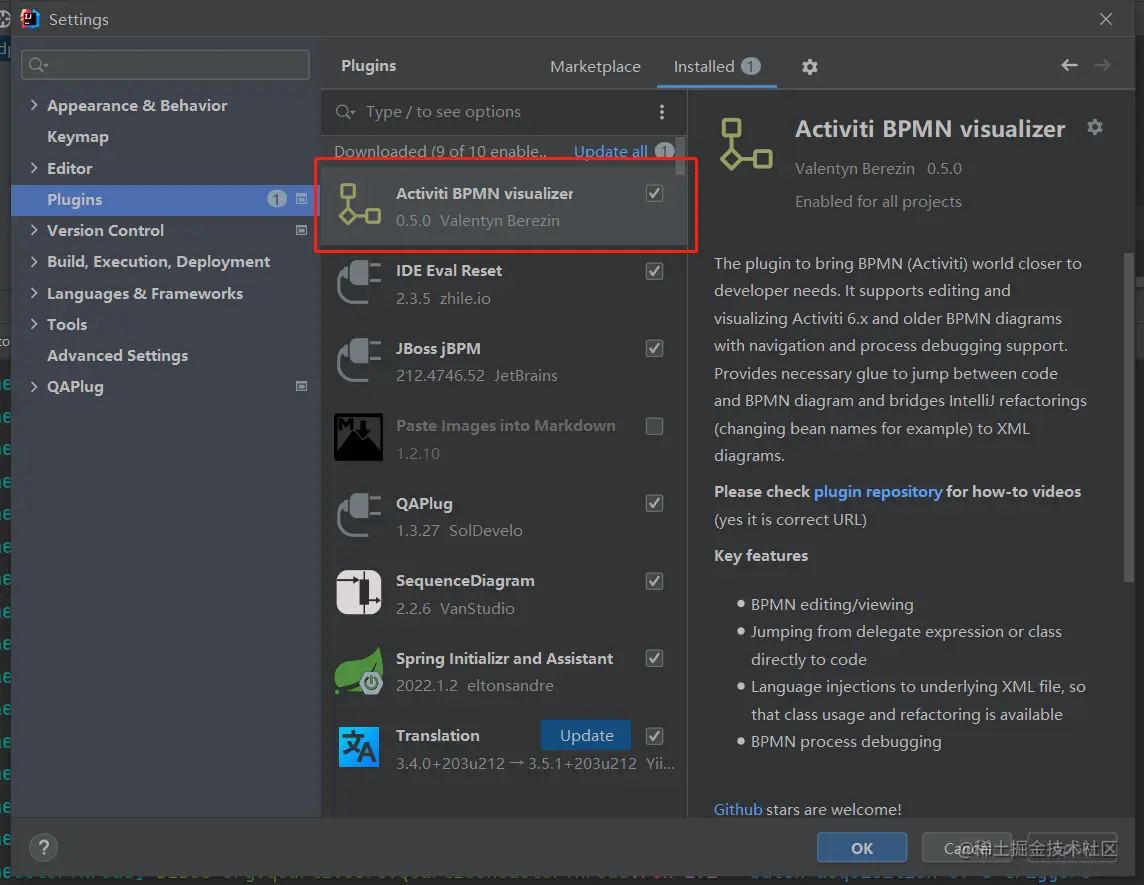This screenshot has width=1144, height=885.
Task: Open Keymap settings
Action: coord(78,136)
